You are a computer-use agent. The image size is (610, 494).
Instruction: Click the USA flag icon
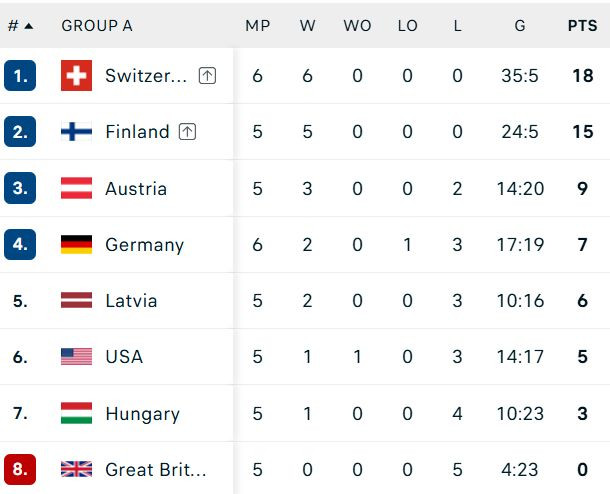pos(77,356)
